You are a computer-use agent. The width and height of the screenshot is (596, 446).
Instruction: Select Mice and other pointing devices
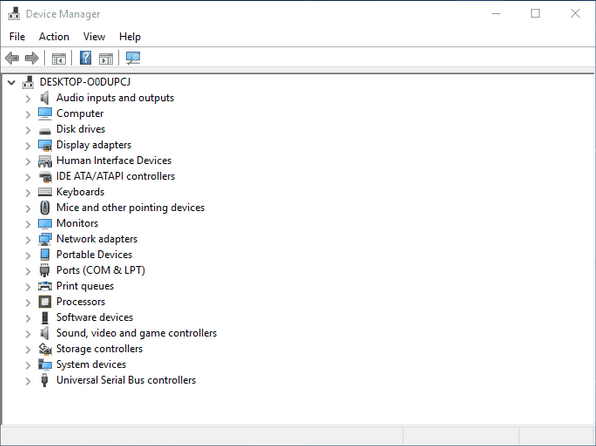point(130,208)
